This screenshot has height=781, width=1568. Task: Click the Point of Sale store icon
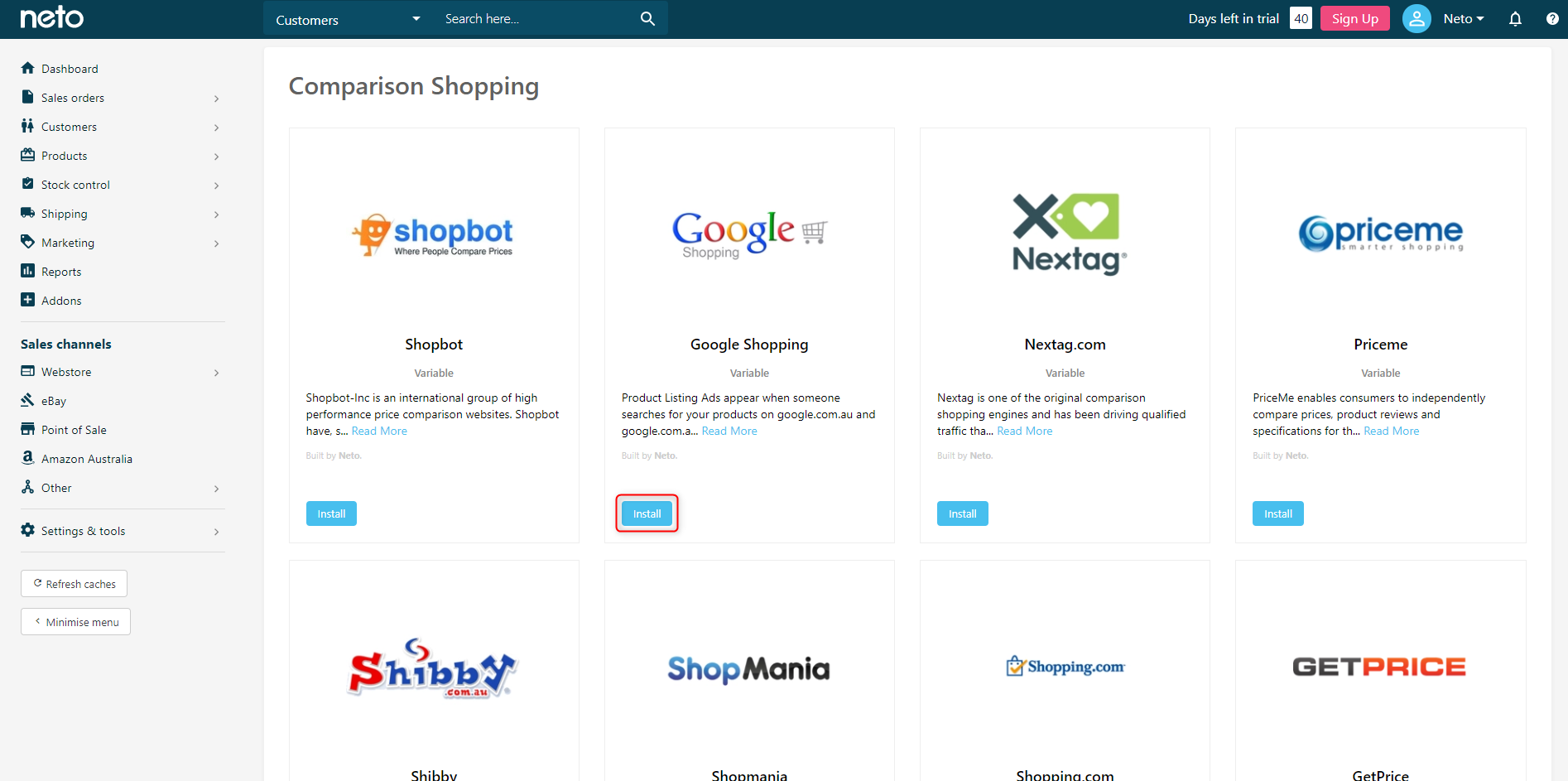(x=28, y=429)
